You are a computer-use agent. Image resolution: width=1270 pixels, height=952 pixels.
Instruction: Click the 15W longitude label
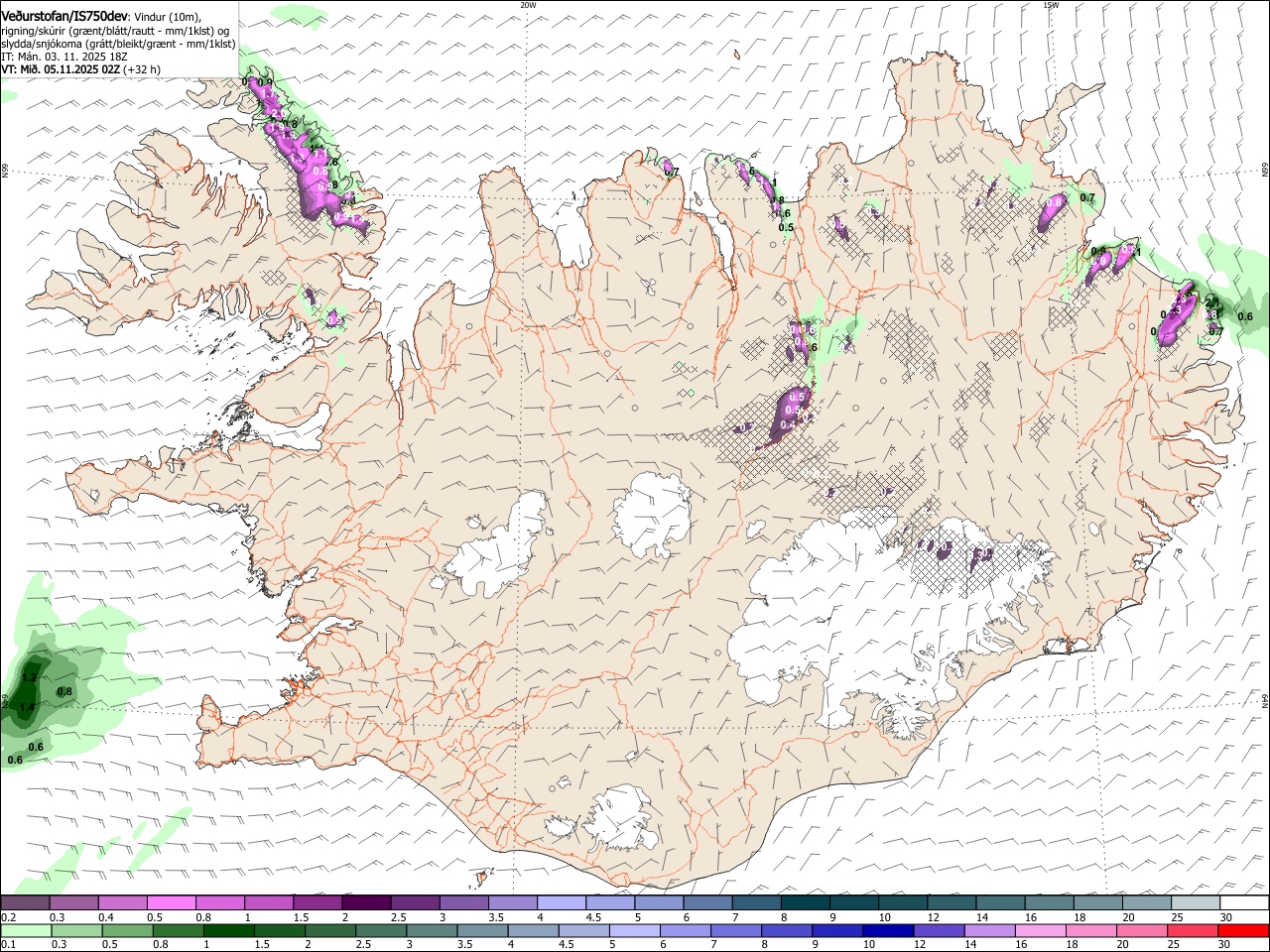tap(1051, 5)
